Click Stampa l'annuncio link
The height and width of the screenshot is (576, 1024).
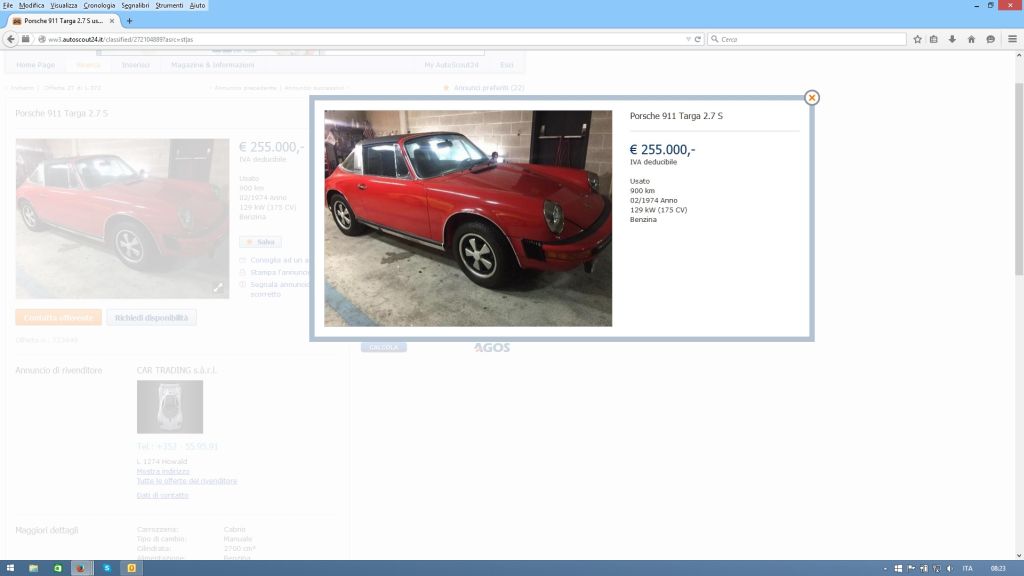click(280, 272)
